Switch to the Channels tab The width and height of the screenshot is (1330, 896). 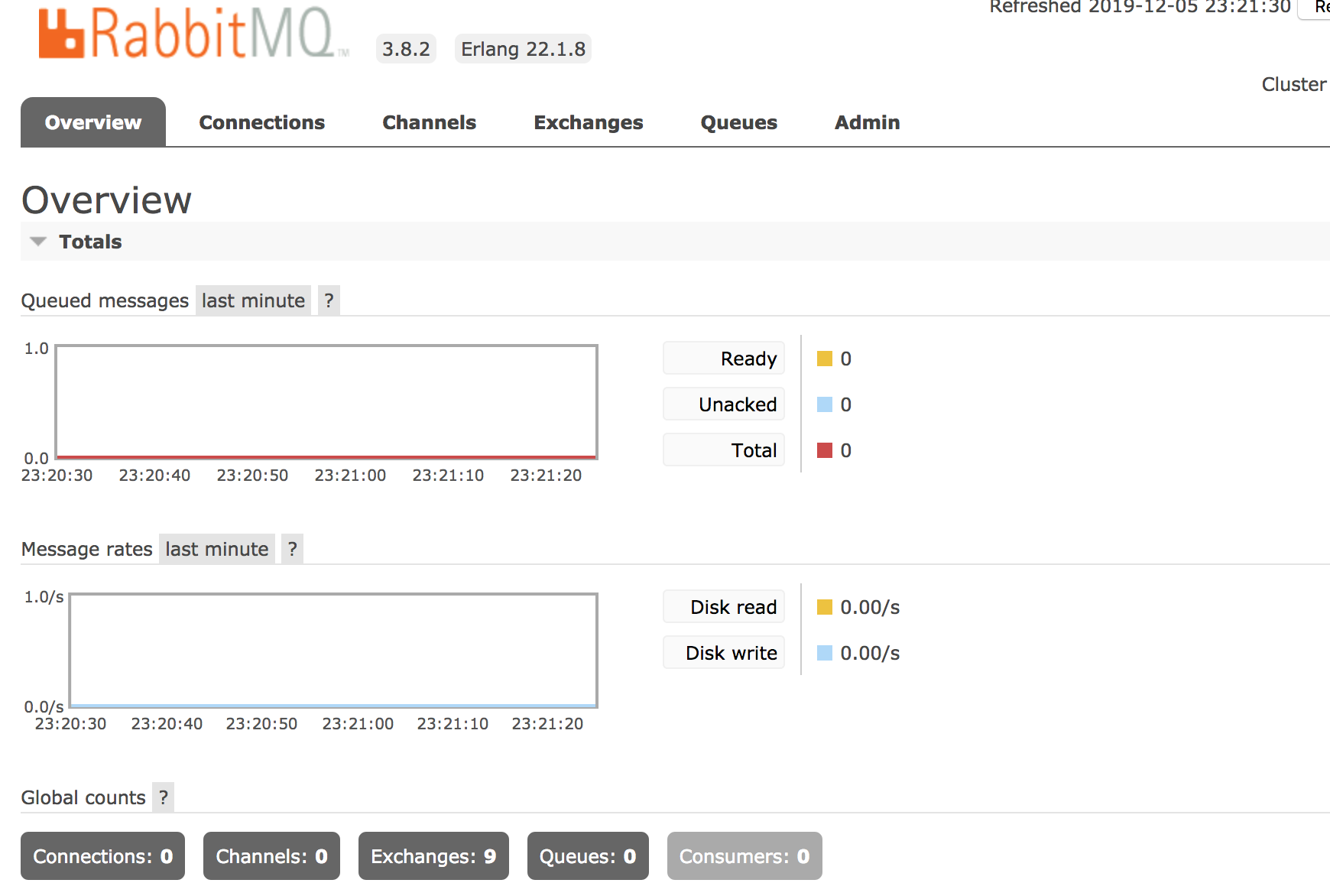click(430, 122)
